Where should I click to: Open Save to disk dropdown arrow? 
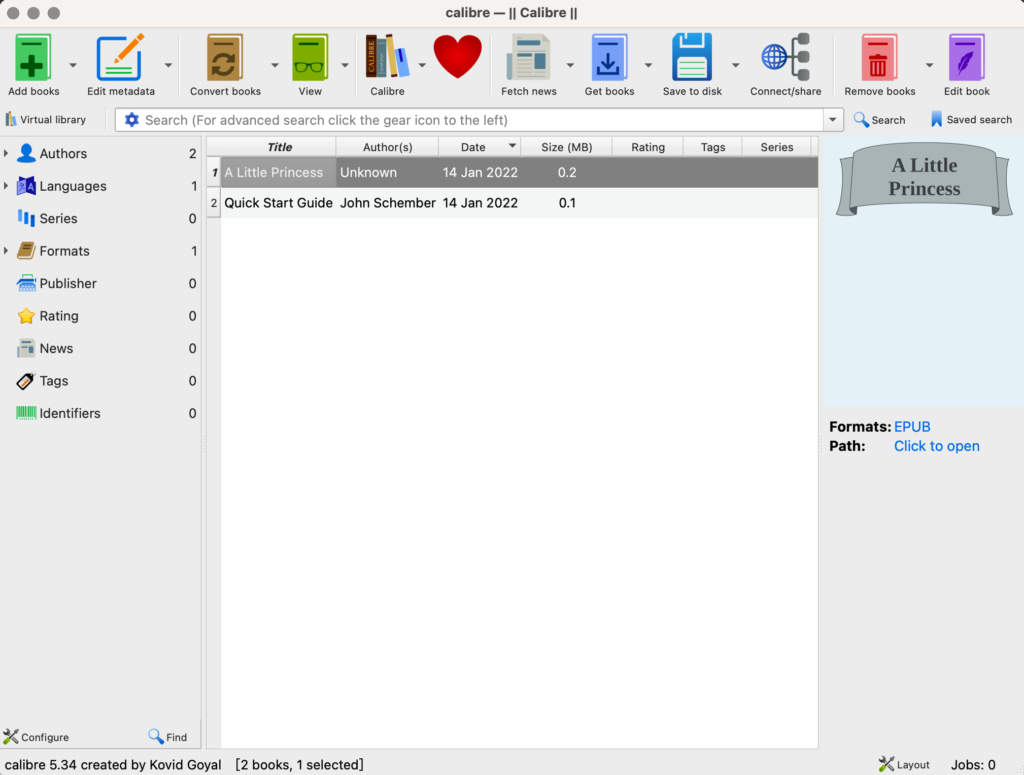tap(735, 65)
